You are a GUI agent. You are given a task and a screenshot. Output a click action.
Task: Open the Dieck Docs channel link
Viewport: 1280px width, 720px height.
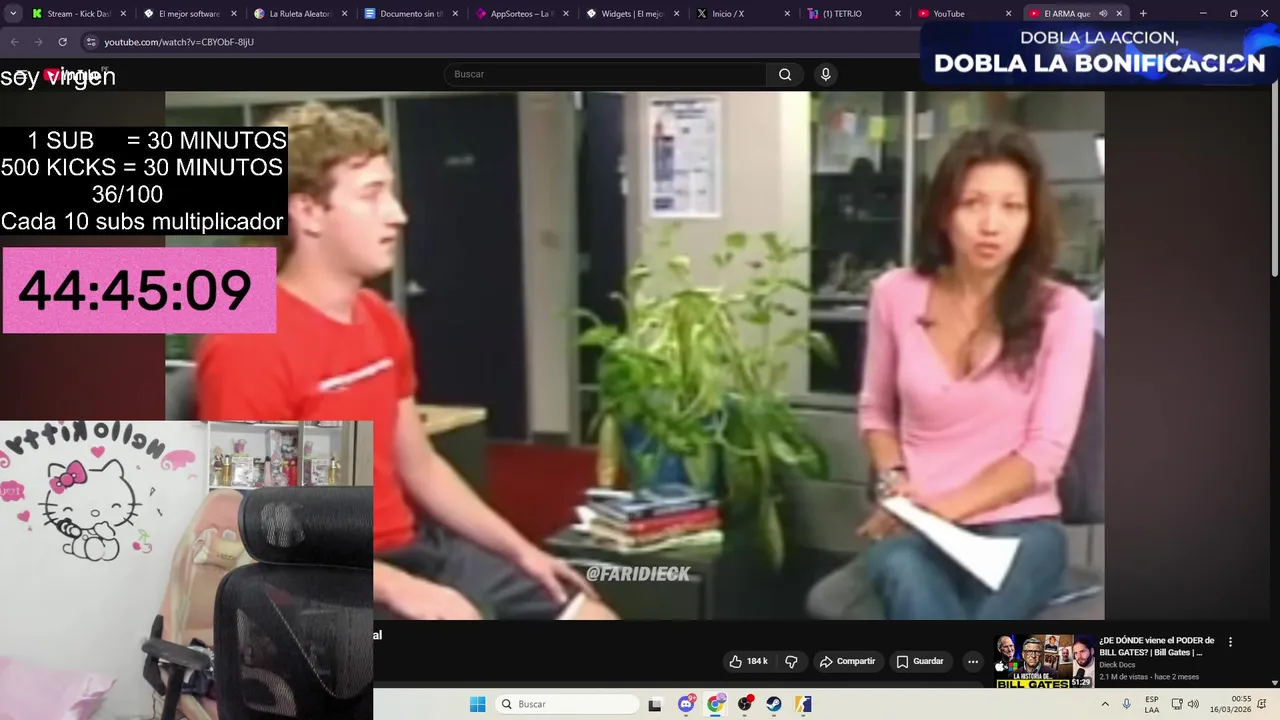click(x=1117, y=664)
